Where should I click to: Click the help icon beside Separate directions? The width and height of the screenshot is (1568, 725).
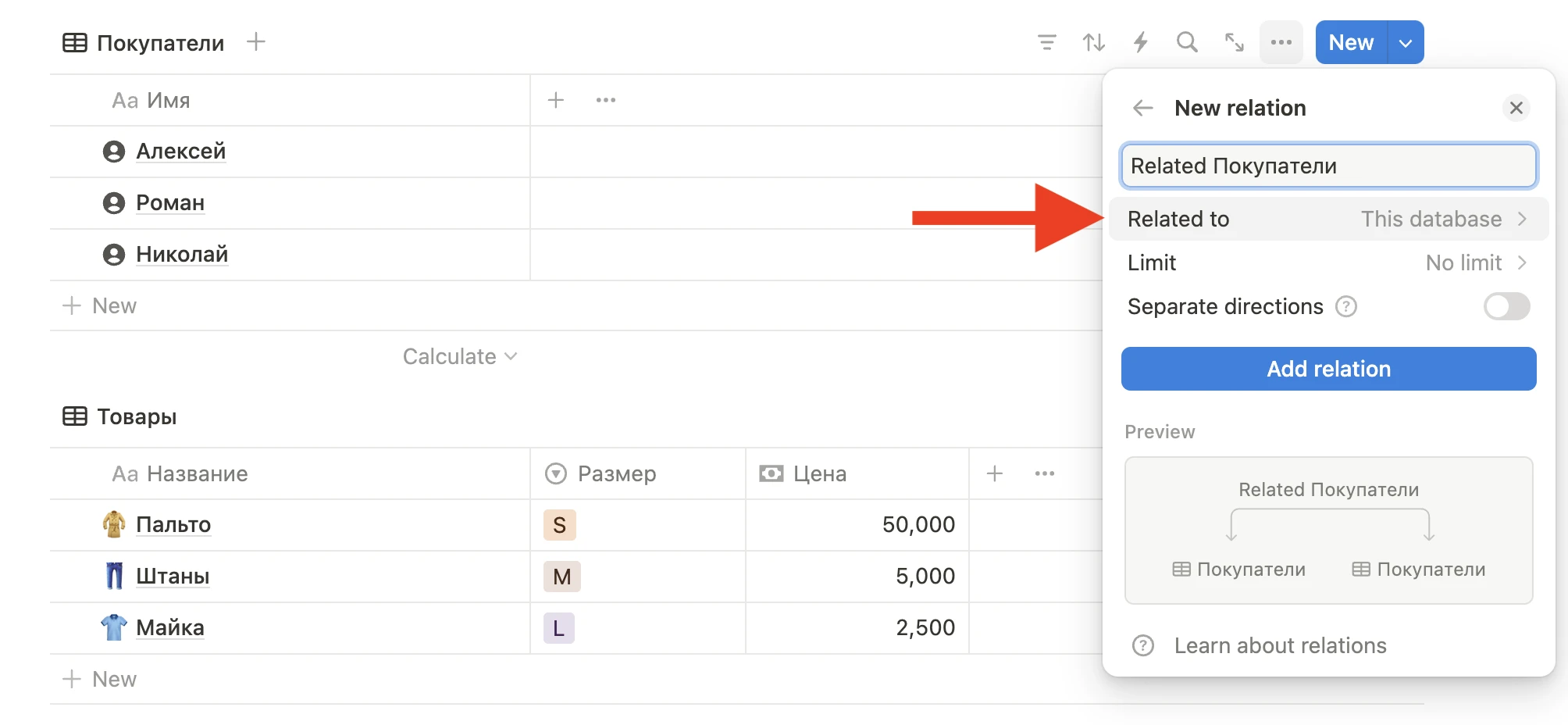pyautogui.click(x=1346, y=306)
